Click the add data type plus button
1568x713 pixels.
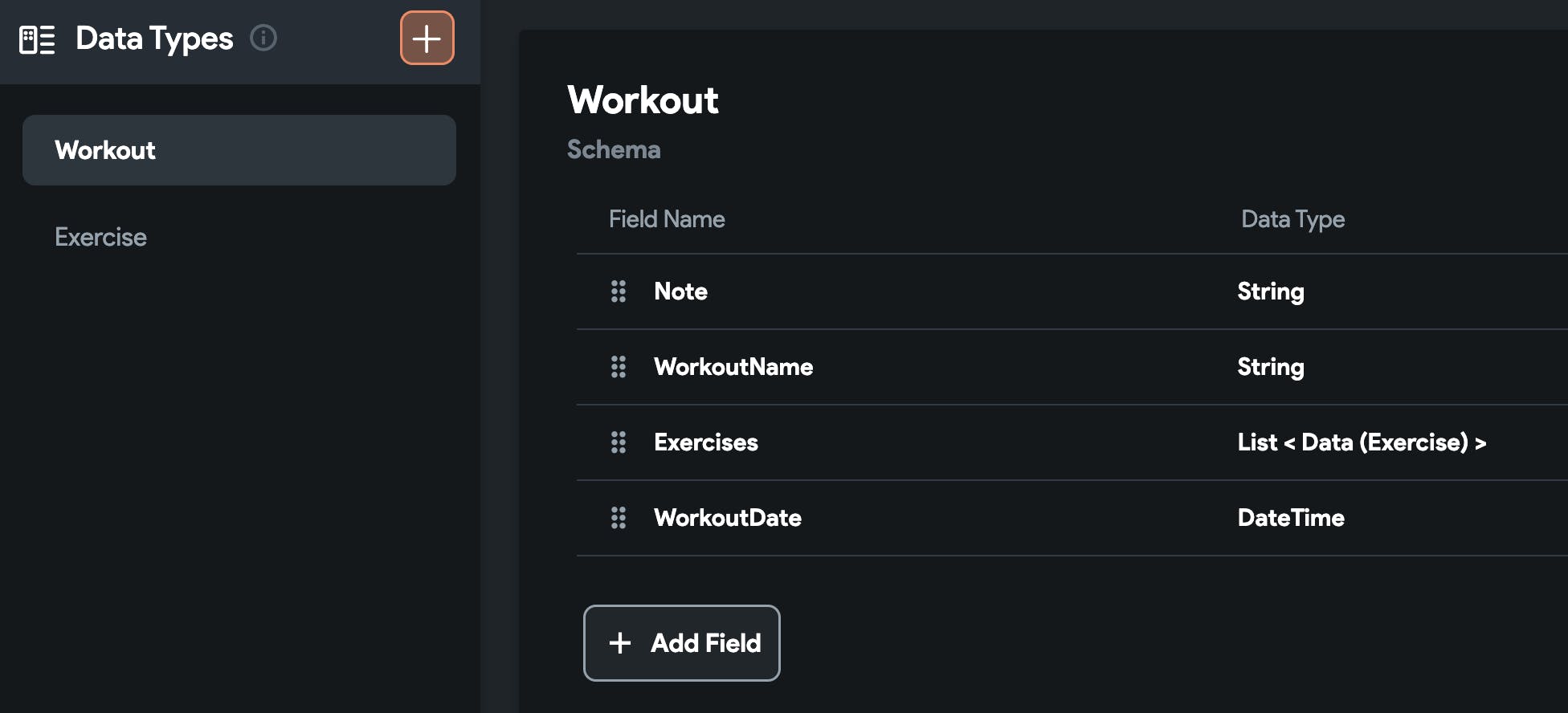point(427,39)
